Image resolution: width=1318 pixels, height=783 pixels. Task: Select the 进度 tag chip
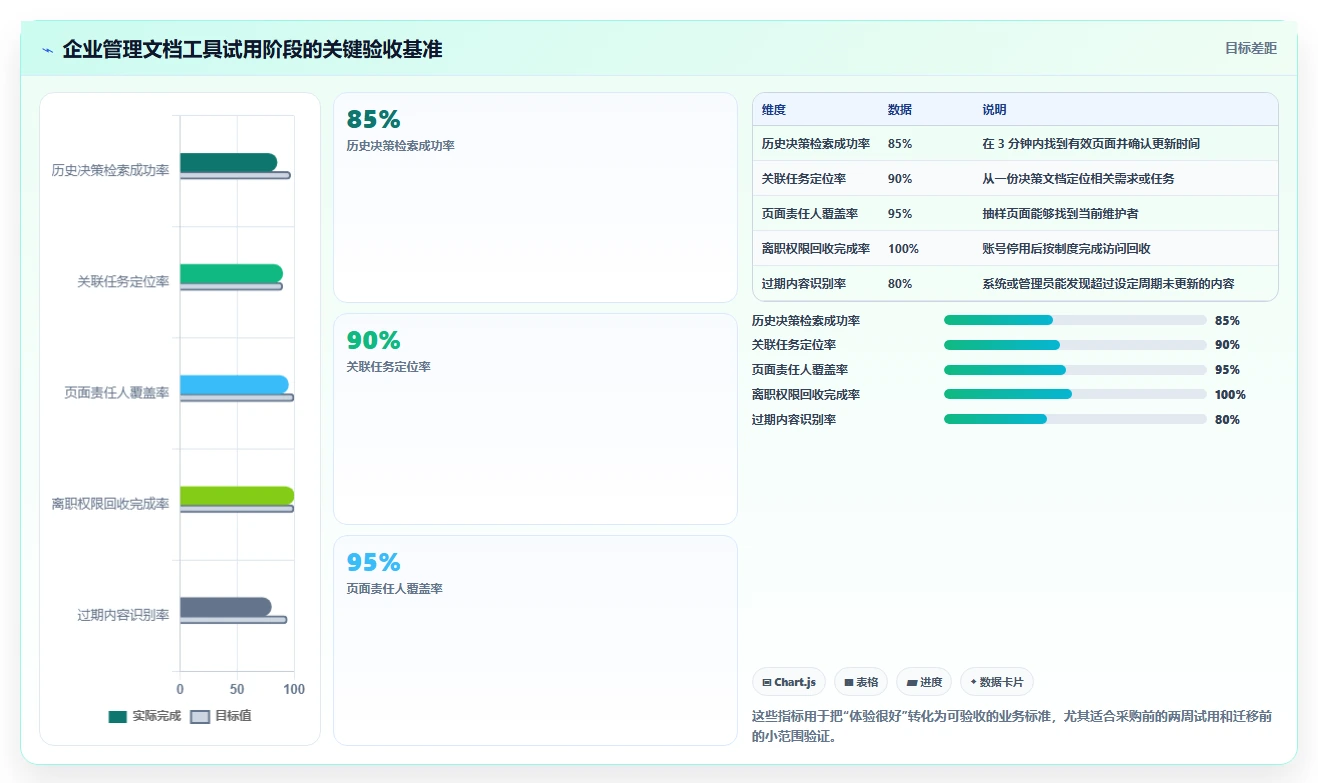click(924, 682)
